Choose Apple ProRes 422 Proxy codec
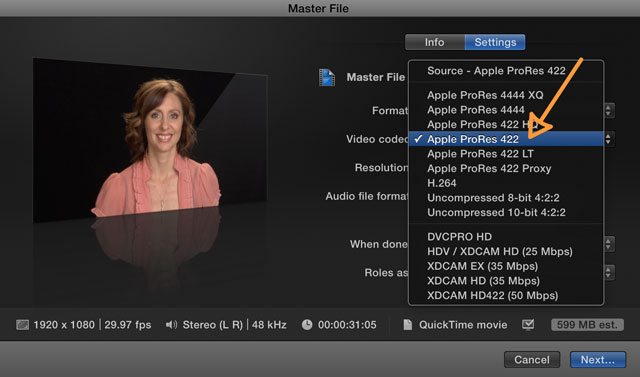640x377 pixels. coord(506,169)
